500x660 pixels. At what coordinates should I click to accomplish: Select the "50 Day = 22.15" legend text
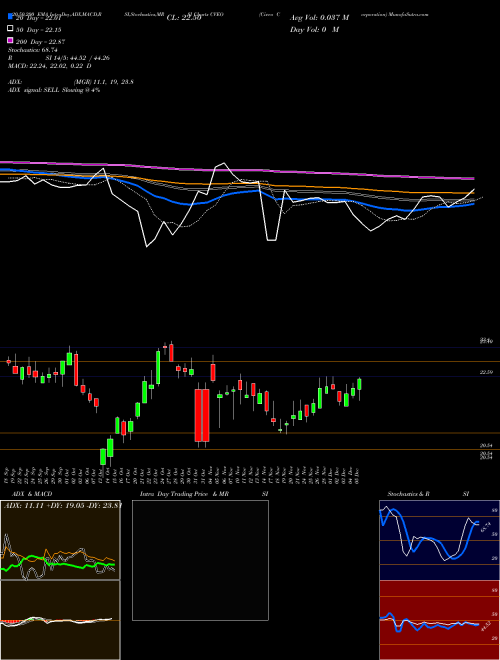(x=38, y=29)
